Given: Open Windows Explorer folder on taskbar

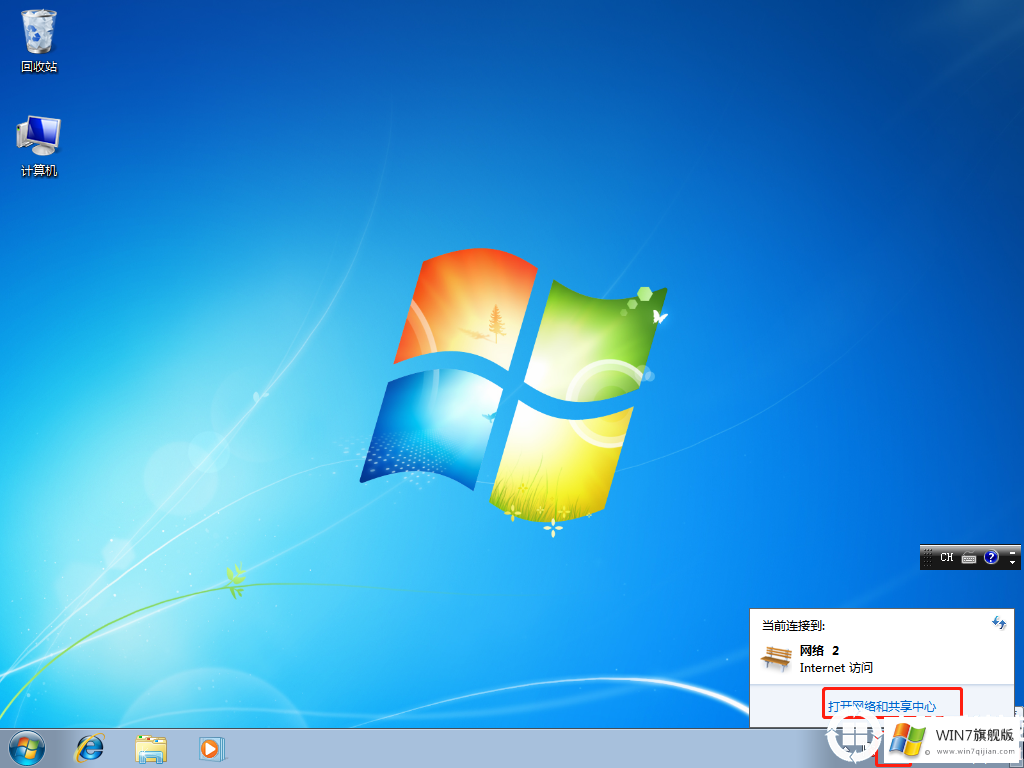Looking at the screenshot, I should coord(151,748).
